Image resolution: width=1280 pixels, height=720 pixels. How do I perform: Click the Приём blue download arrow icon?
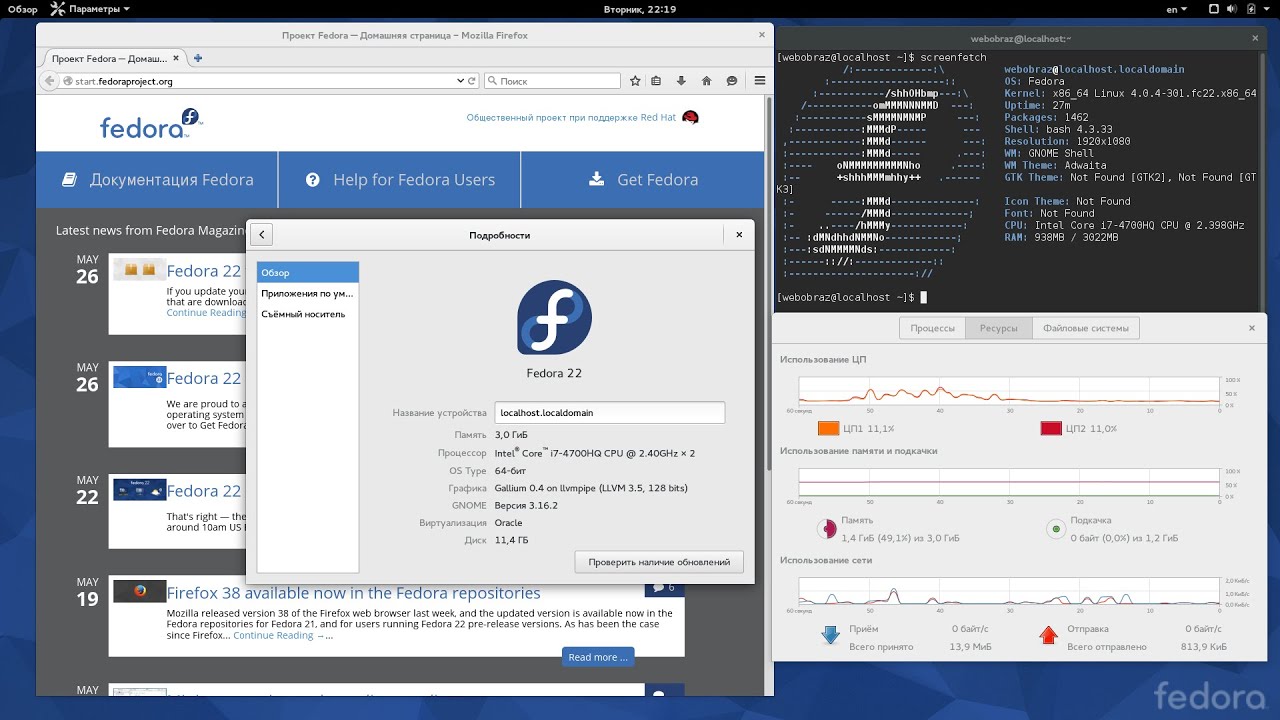[x=830, y=635]
